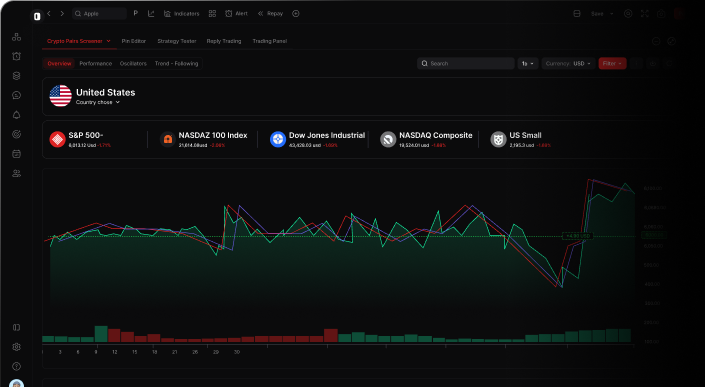
Task: Open the help question mark icon
Action: [x=17, y=366]
